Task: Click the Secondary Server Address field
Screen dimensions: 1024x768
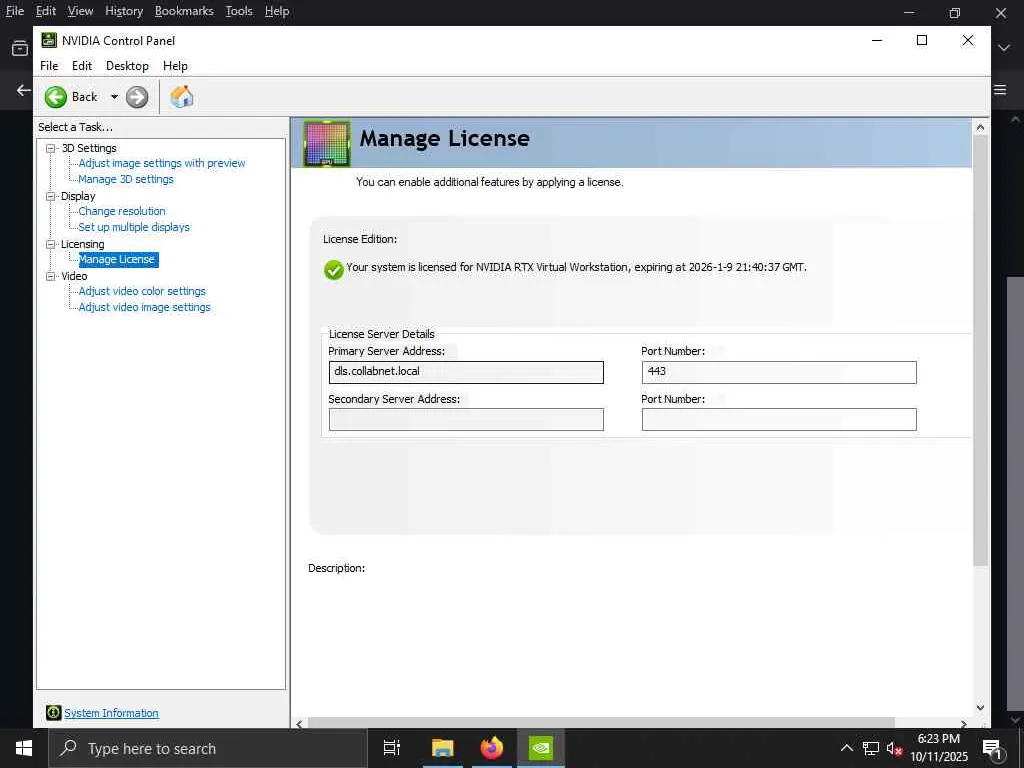Action: 466,419
